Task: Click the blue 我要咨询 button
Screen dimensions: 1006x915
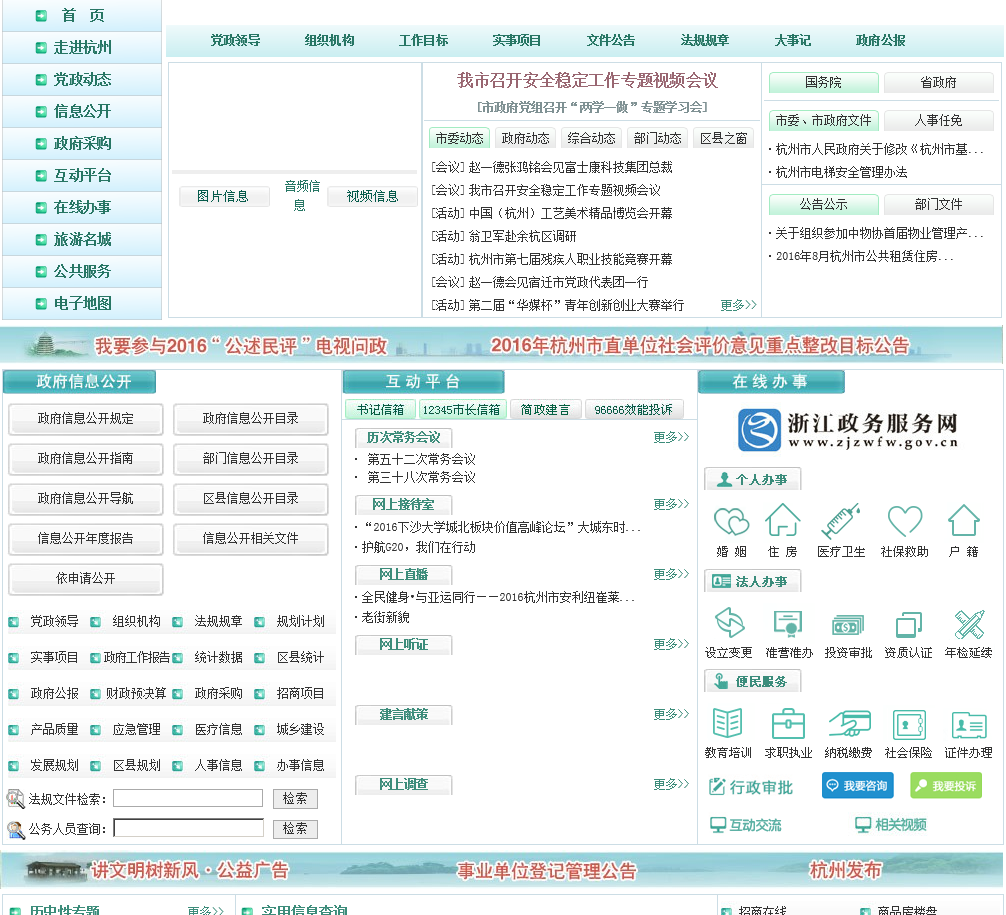Action: point(858,785)
